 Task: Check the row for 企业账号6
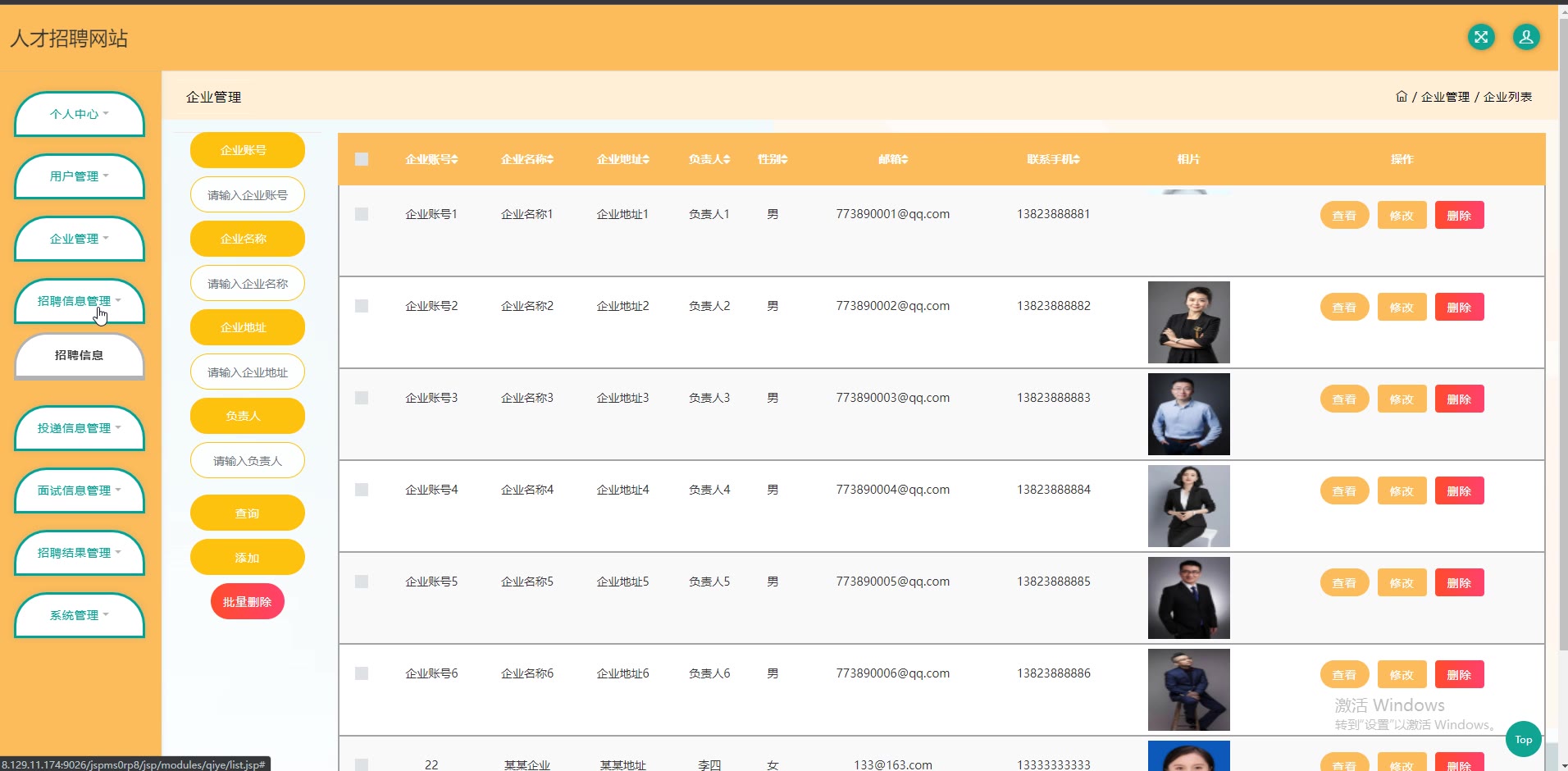tap(362, 673)
